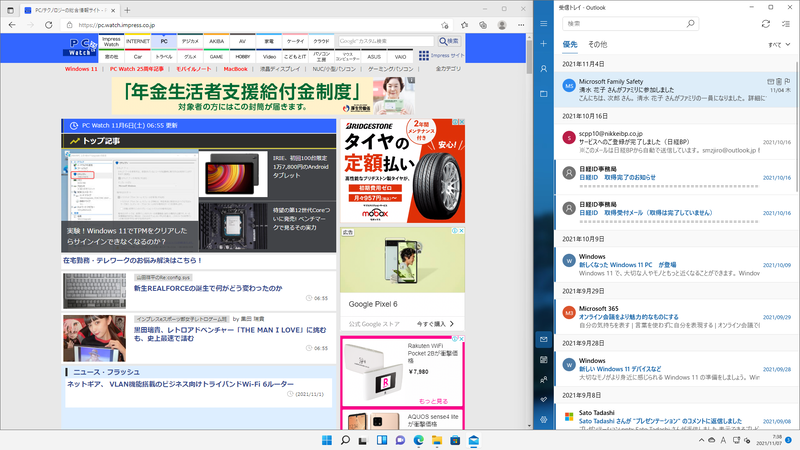The image size is (800, 450).
Task: Open folders icon in Outlook sidebar
Action: click(x=543, y=94)
